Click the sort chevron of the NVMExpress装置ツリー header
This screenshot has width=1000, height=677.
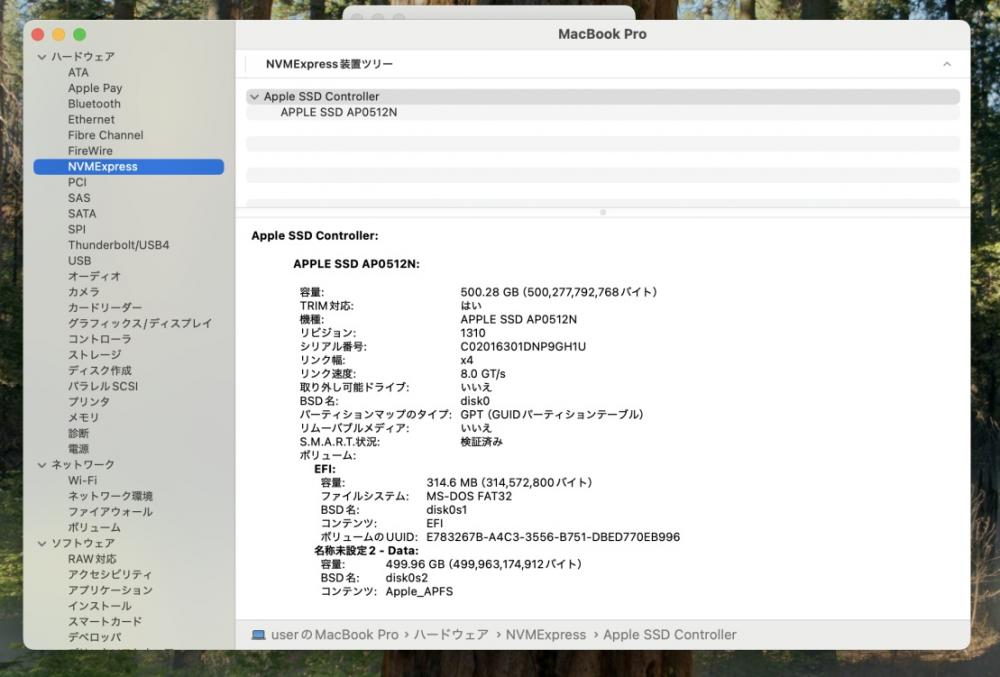pyautogui.click(x=947, y=64)
